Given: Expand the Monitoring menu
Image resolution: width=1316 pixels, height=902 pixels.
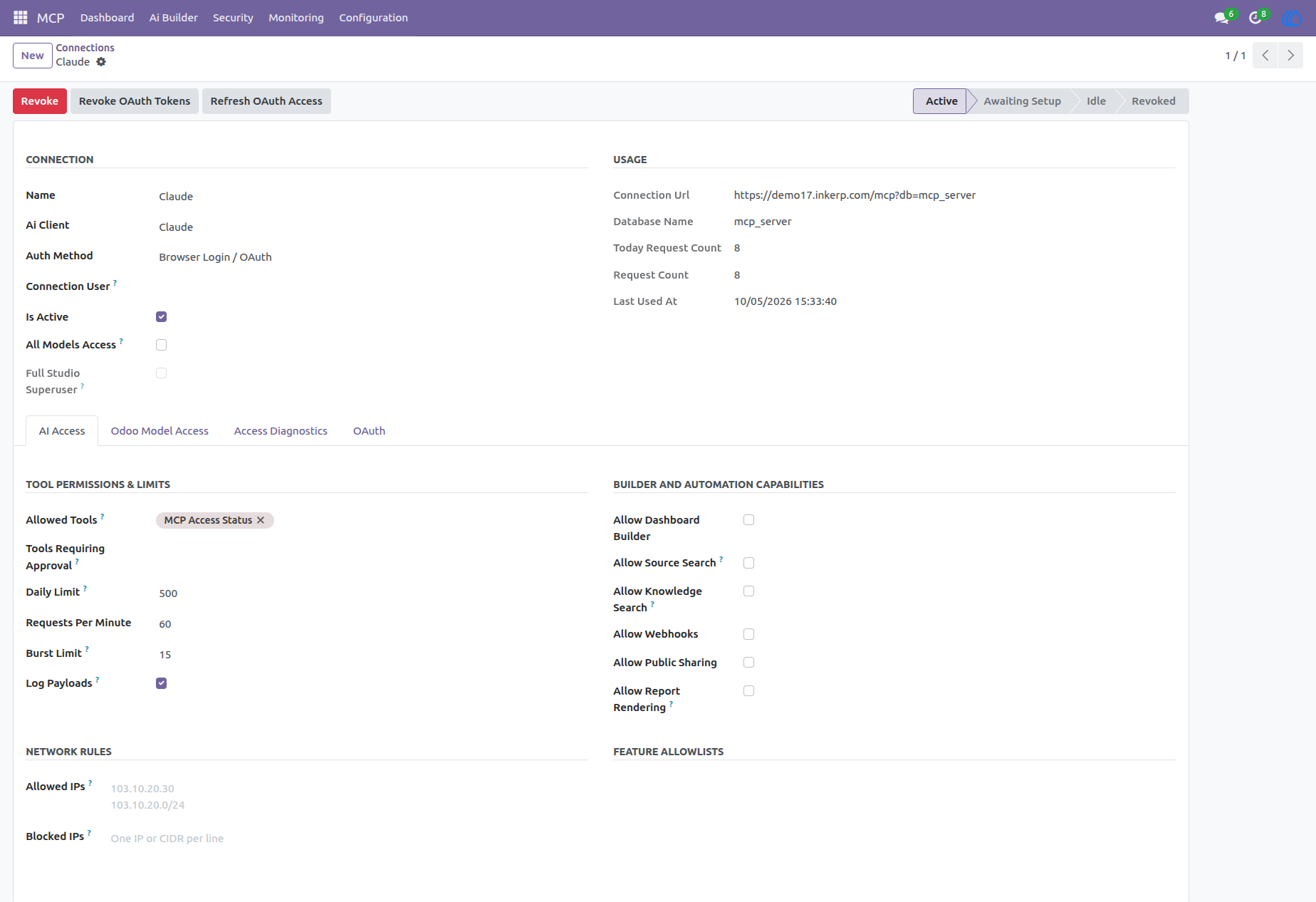Looking at the screenshot, I should pyautogui.click(x=296, y=18).
